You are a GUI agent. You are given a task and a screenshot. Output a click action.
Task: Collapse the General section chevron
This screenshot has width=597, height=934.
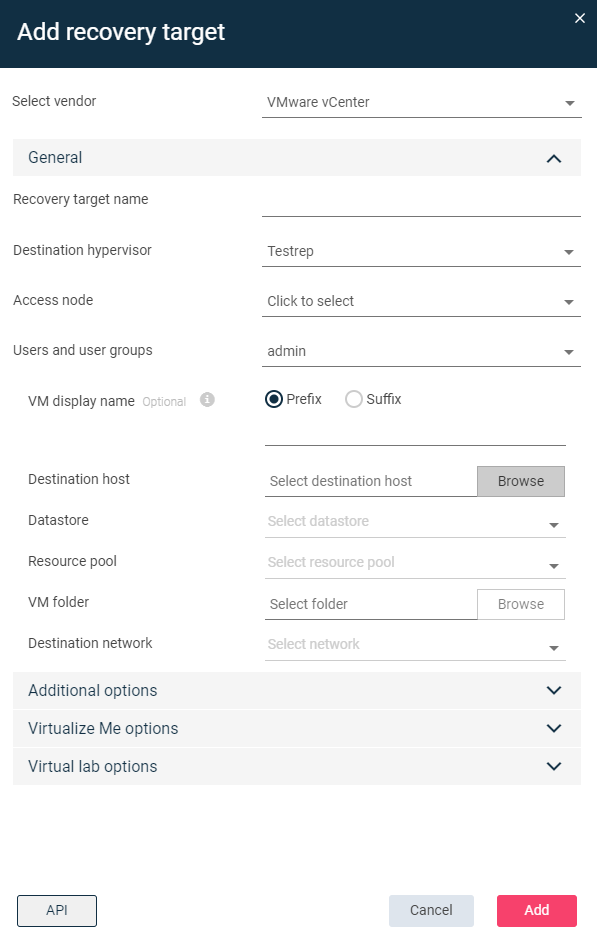[554, 158]
